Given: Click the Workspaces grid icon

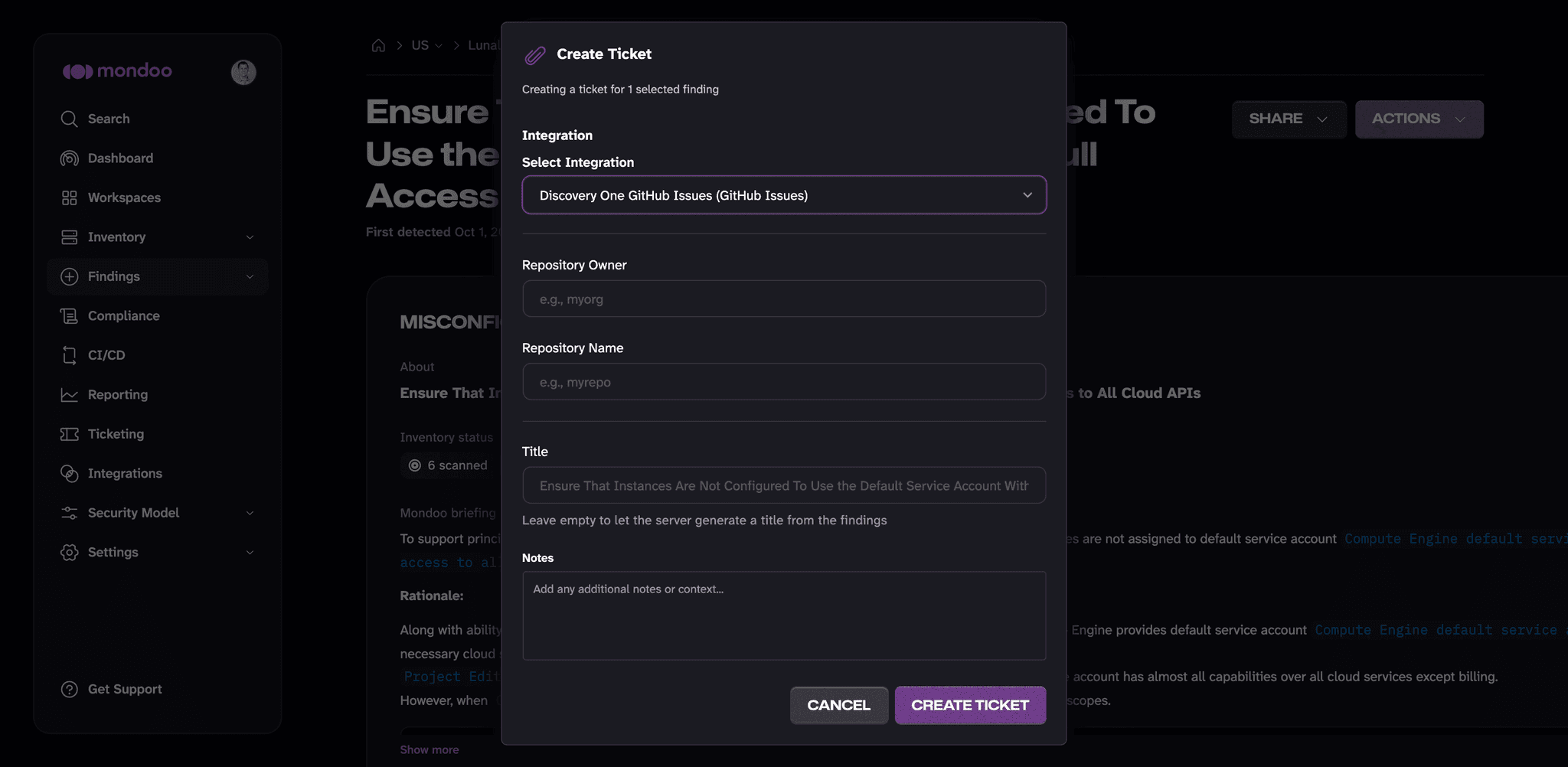Looking at the screenshot, I should pyautogui.click(x=69, y=197).
